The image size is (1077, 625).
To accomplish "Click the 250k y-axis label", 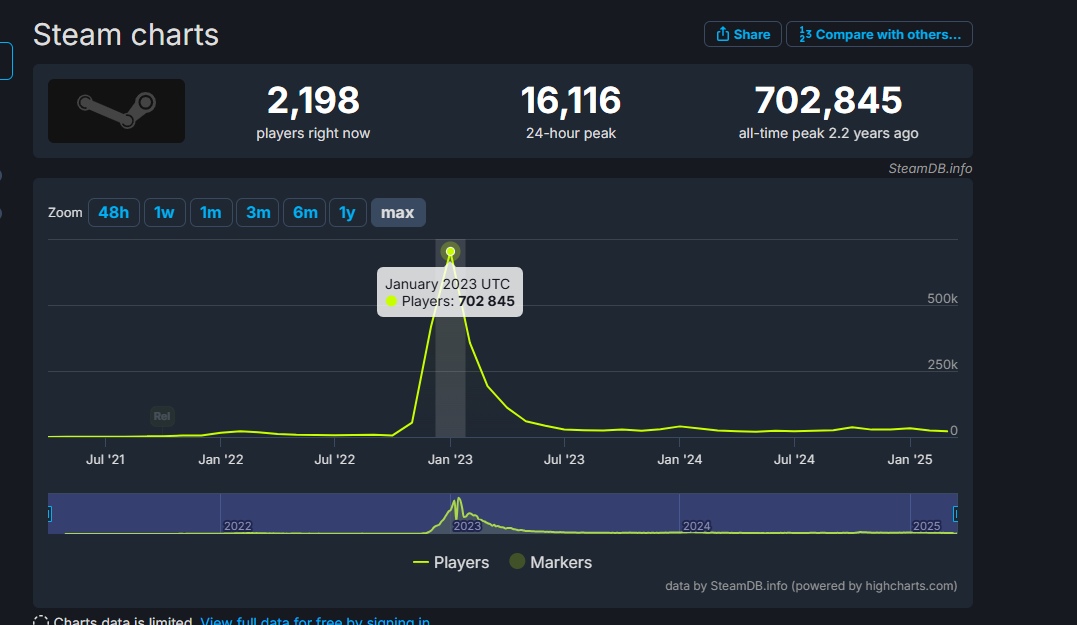I will tap(942, 364).
